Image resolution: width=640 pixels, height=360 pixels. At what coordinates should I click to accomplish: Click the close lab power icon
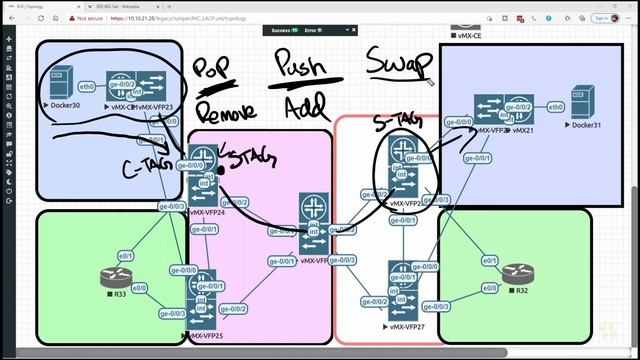(x=9, y=191)
